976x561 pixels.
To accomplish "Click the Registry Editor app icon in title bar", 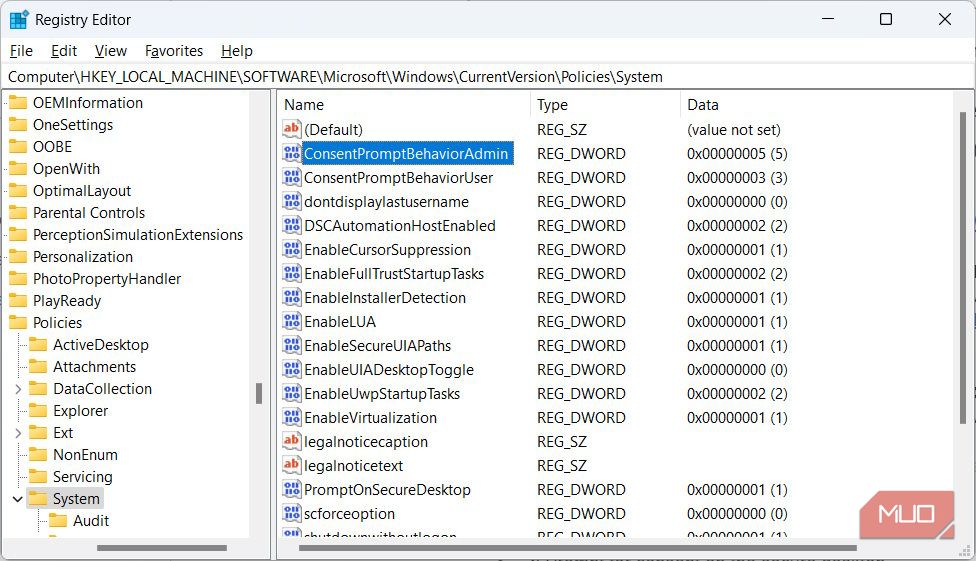I will [19, 19].
